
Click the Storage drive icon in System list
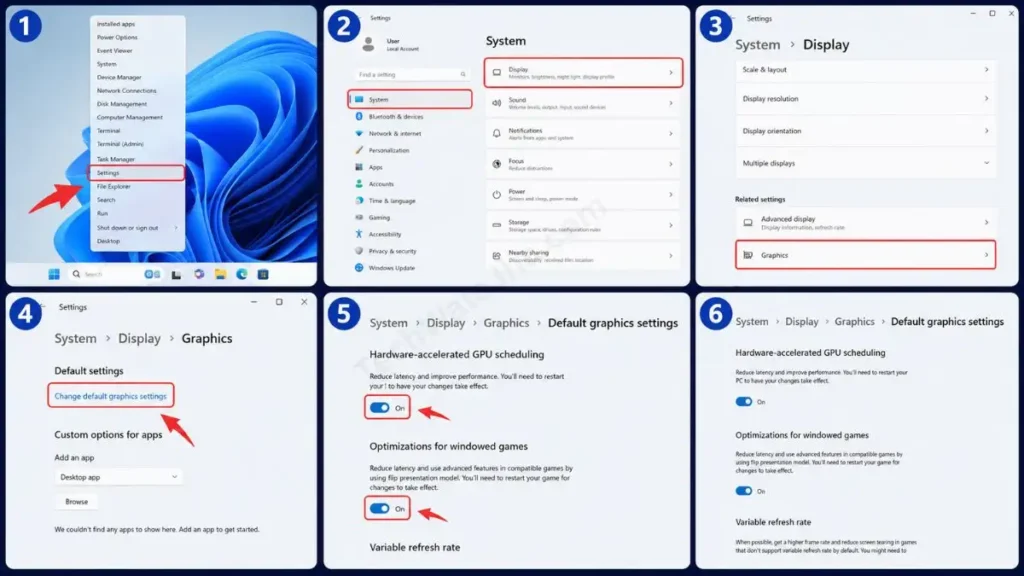pyautogui.click(x=496, y=225)
